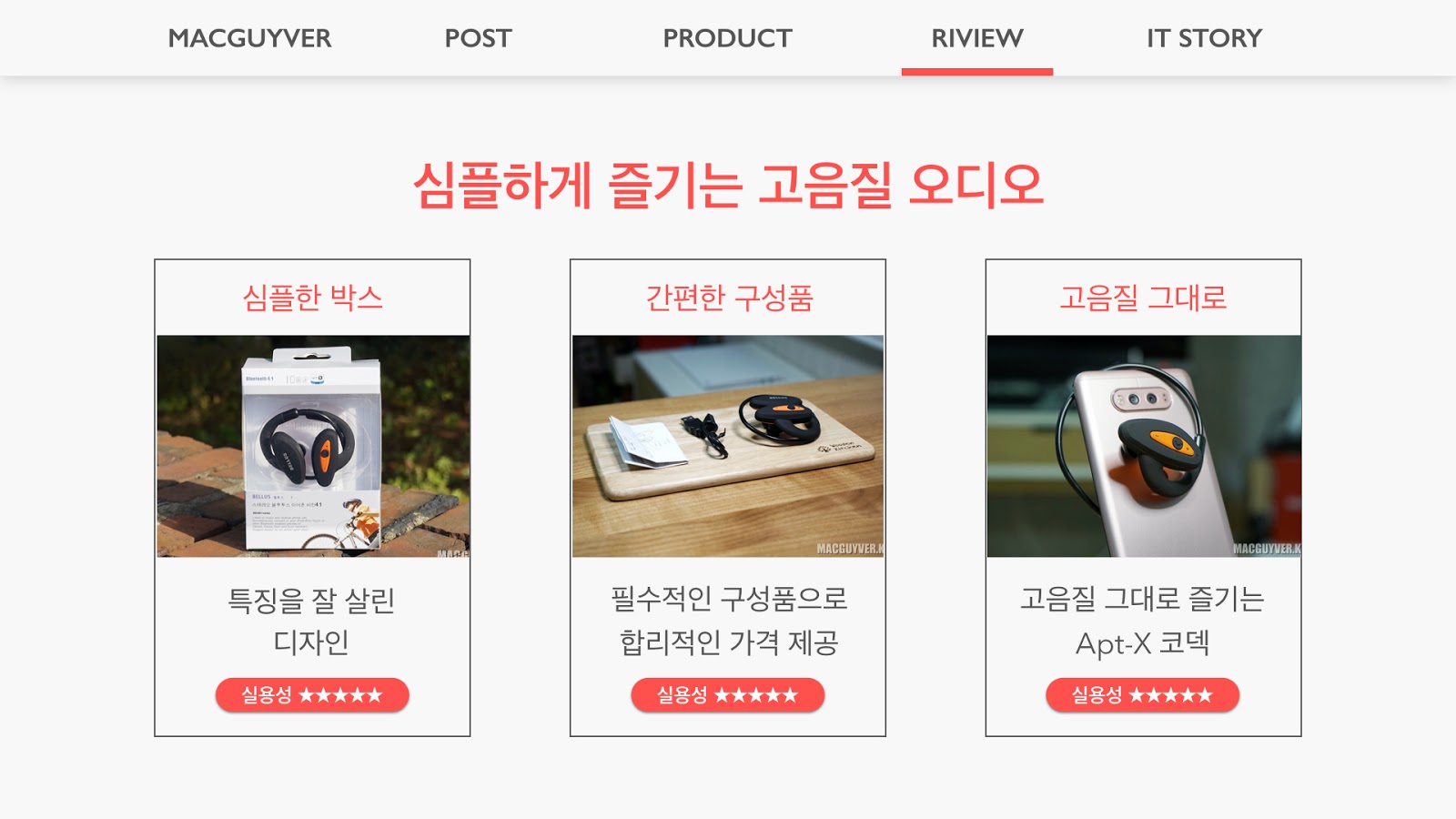
Task: Click 실용성 rating button under 고음질 그대로
Action: pyautogui.click(x=1143, y=695)
